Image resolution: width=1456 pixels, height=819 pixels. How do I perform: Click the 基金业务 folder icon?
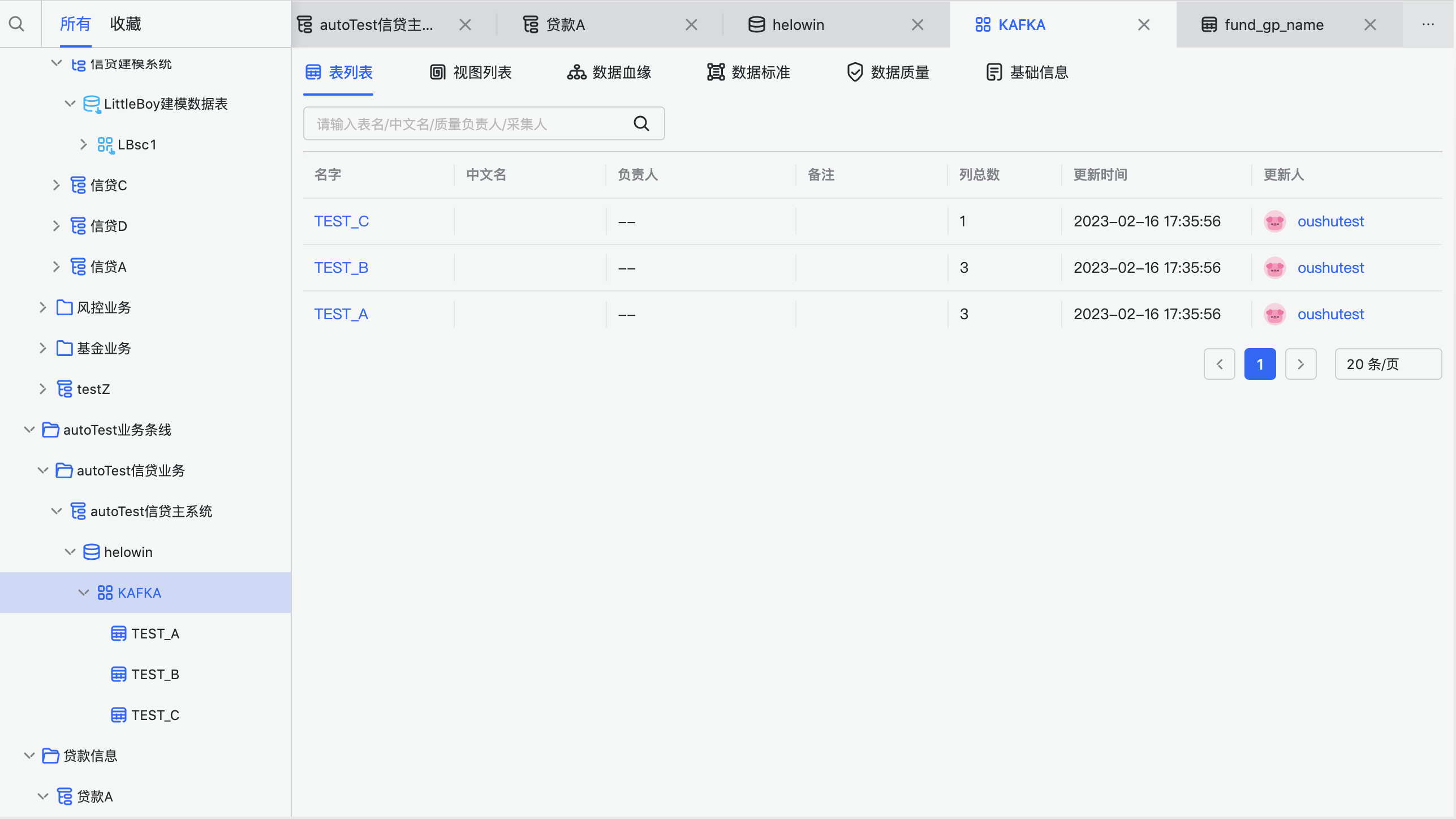point(64,348)
